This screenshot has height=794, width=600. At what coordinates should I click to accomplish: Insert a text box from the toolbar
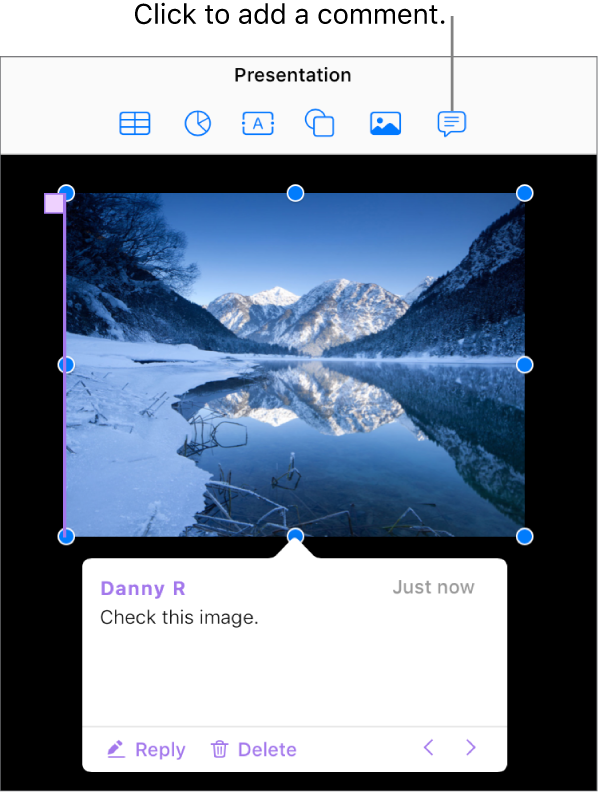tap(258, 124)
